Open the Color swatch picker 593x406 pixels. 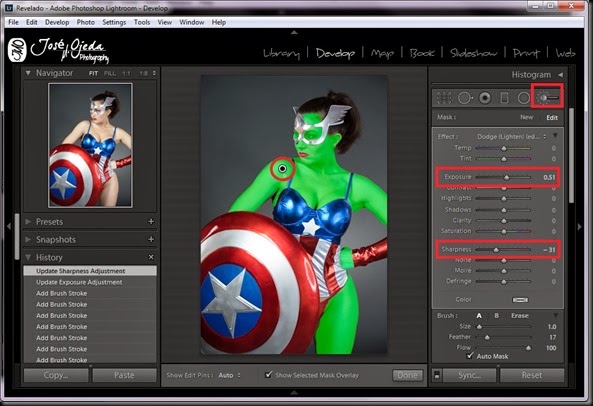coord(520,300)
